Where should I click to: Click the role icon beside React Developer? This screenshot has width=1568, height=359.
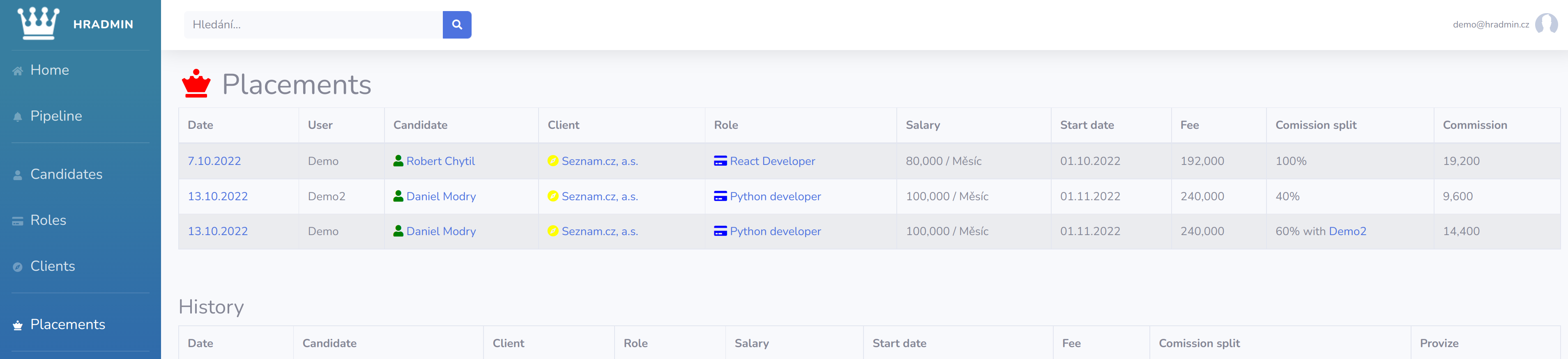[720, 161]
